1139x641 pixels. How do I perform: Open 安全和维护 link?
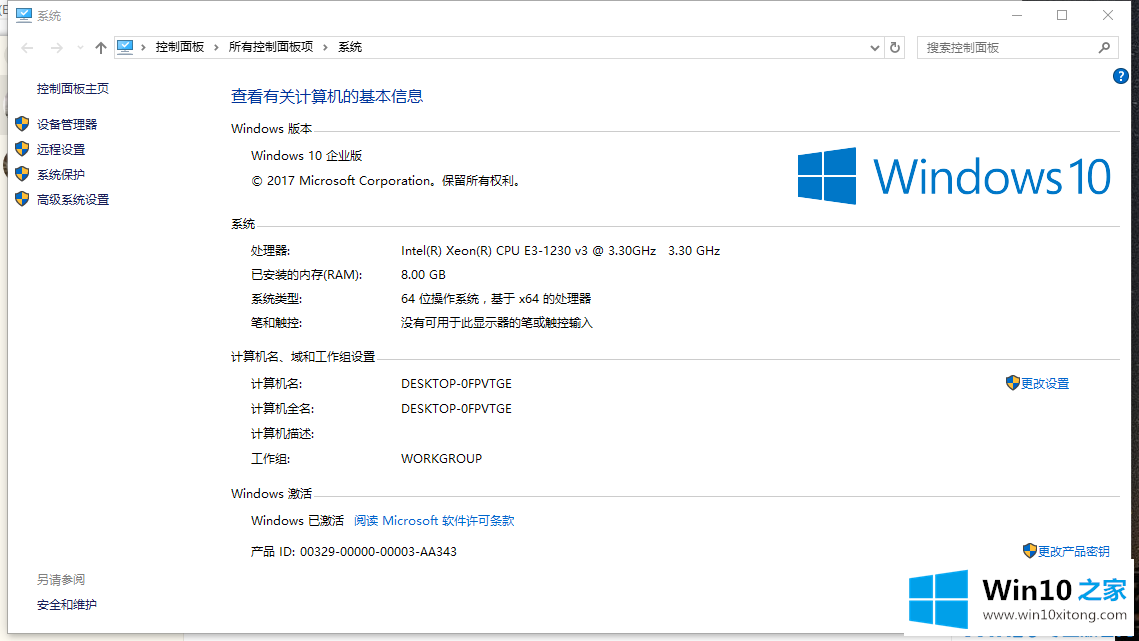point(67,605)
